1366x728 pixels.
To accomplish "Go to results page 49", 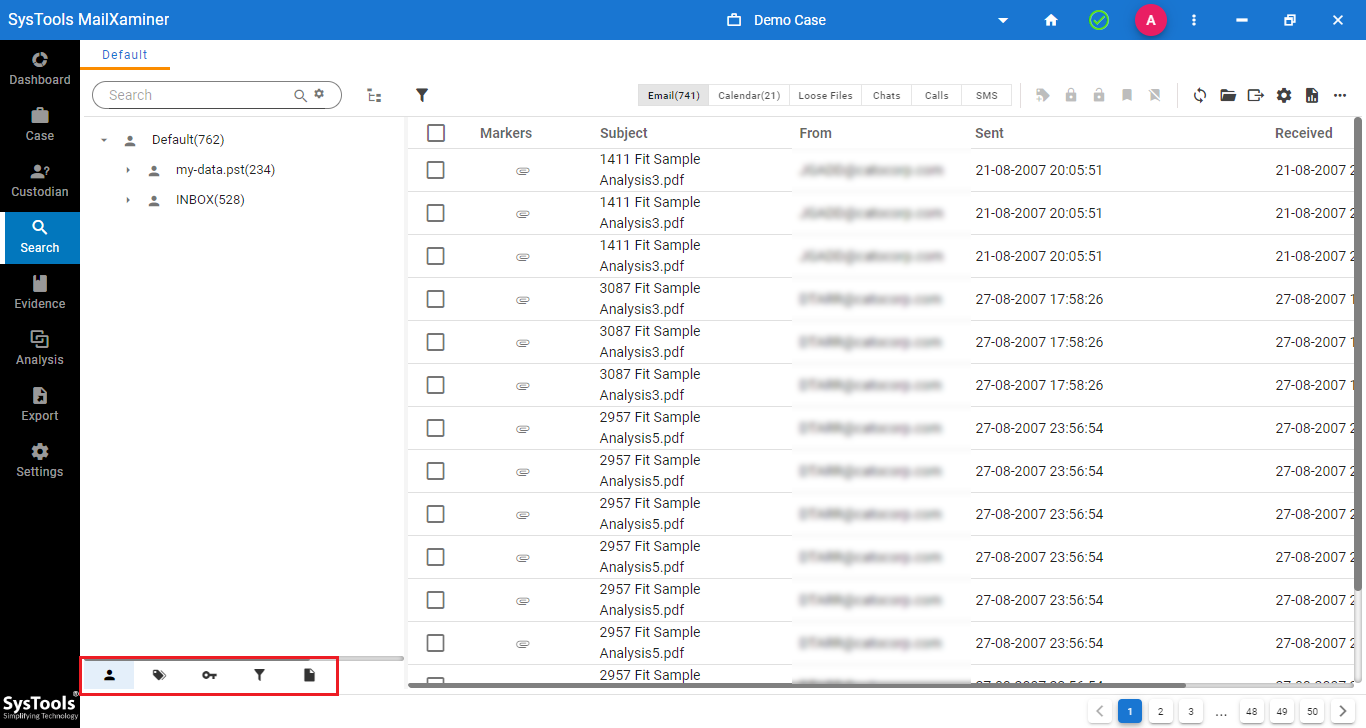I will (x=1282, y=712).
